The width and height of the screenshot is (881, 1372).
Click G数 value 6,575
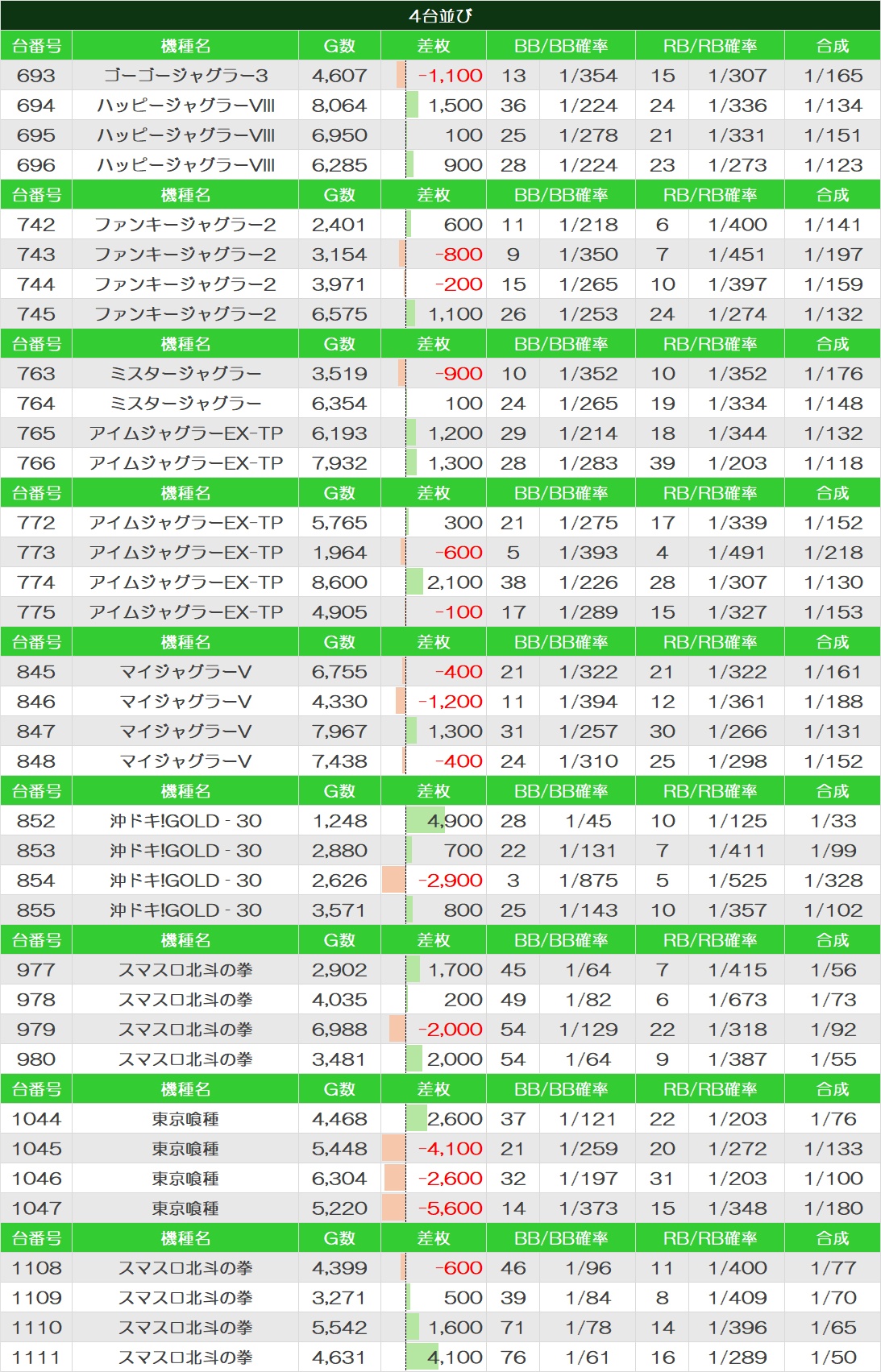tap(339, 314)
